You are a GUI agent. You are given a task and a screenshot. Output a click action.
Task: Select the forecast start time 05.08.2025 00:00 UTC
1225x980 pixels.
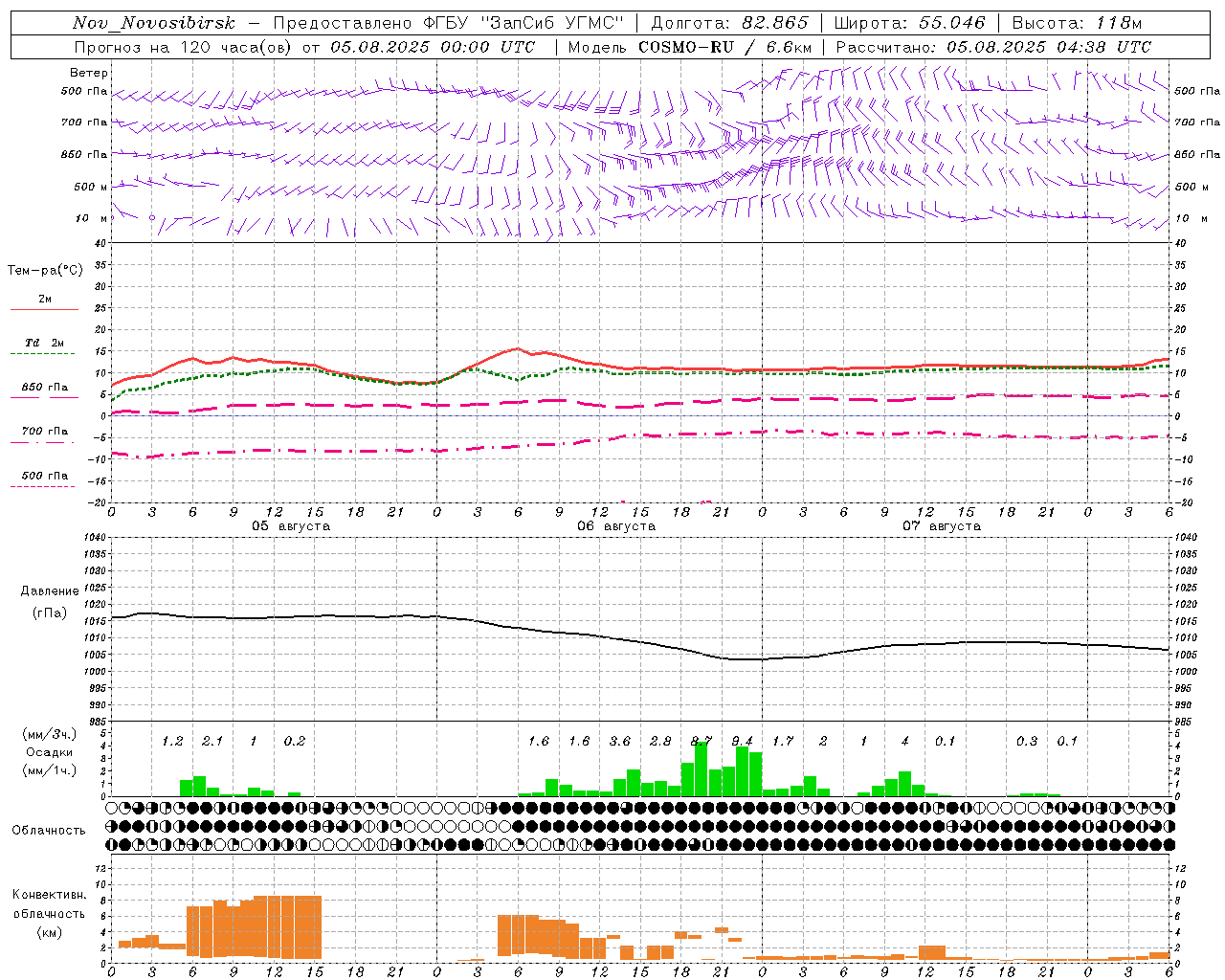pos(433,47)
